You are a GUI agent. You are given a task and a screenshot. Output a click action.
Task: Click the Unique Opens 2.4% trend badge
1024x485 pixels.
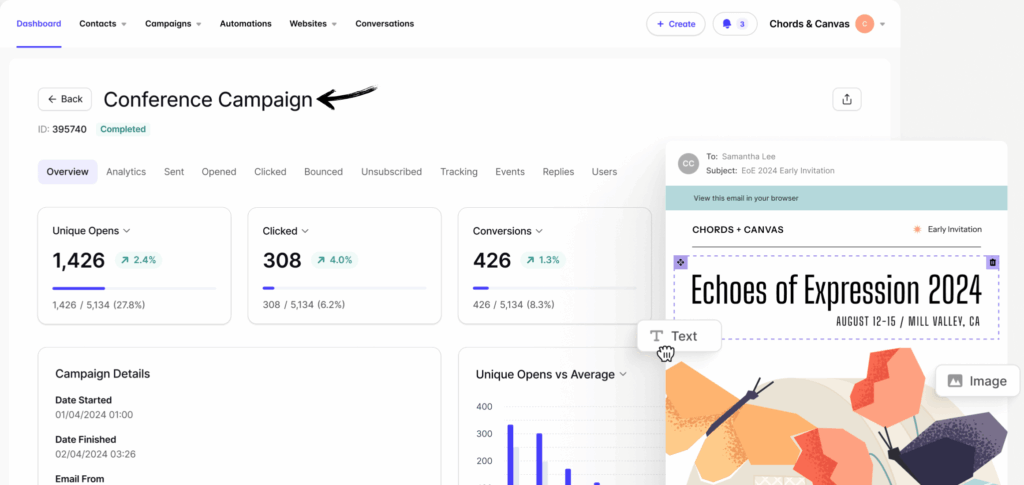click(138, 260)
